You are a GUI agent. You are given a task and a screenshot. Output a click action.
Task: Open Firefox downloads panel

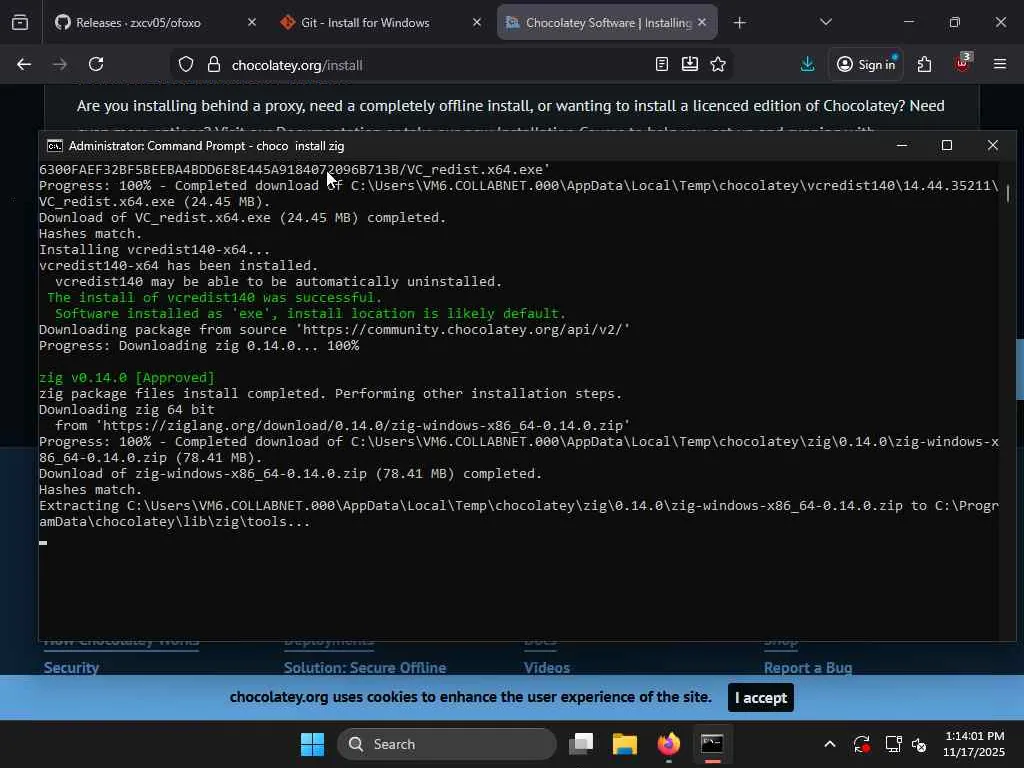[807, 64]
